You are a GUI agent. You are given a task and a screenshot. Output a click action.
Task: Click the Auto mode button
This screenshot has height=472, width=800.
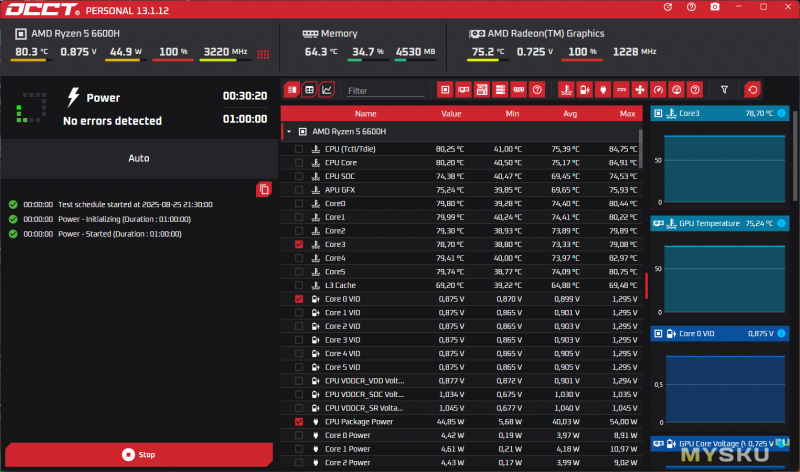point(139,158)
